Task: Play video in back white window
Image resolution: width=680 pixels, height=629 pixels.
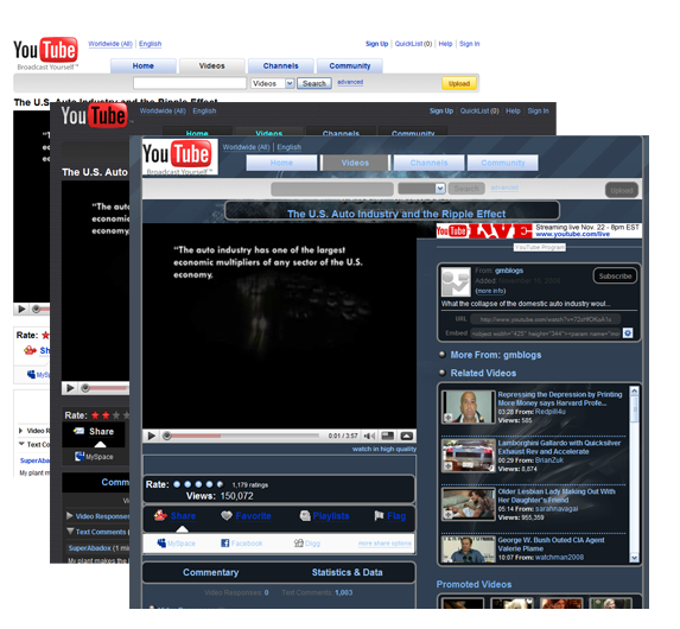Action: (x=21, y=309)
